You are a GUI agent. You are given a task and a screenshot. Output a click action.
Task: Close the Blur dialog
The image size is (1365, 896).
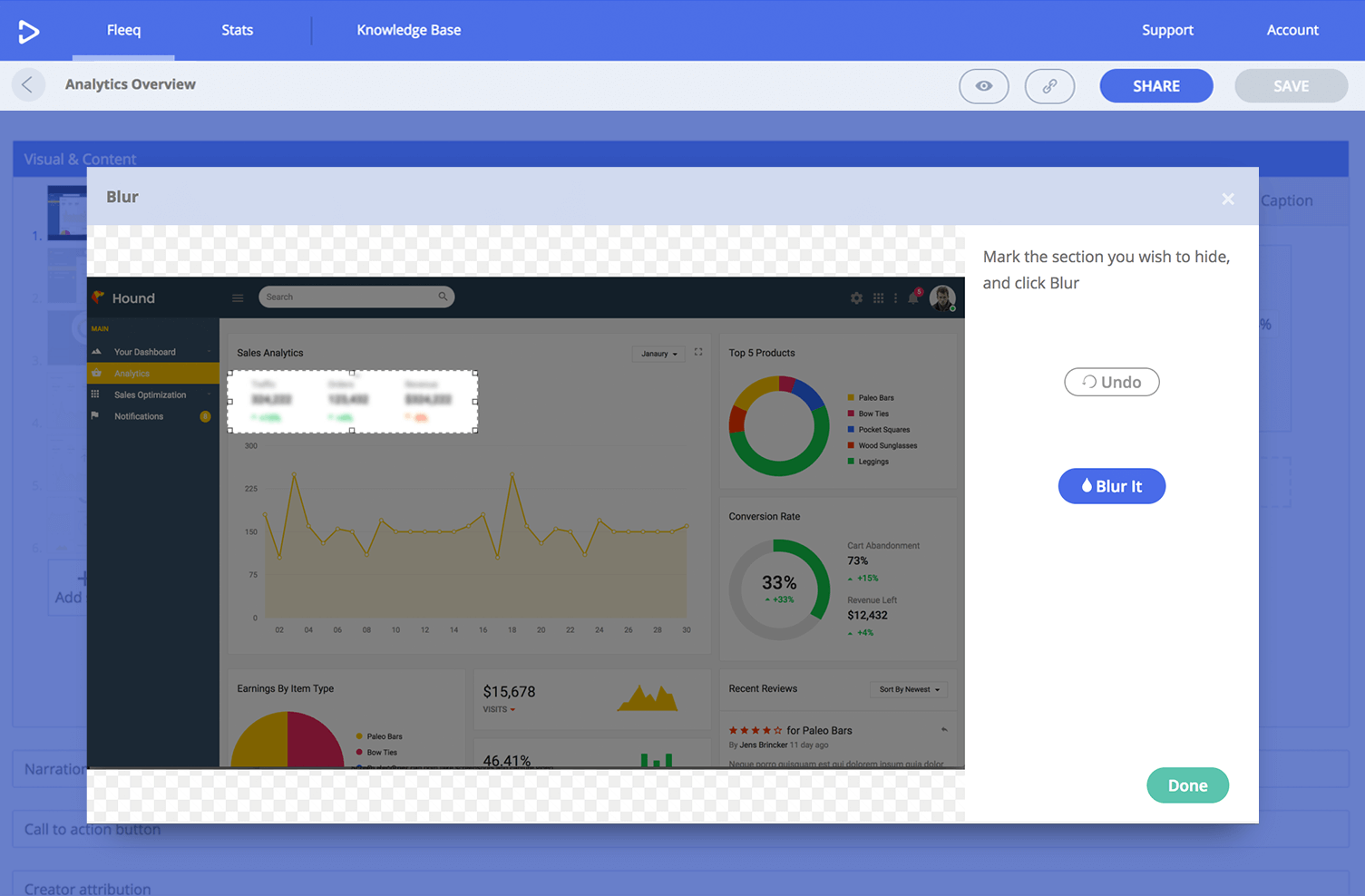[x=1228, y=199]
